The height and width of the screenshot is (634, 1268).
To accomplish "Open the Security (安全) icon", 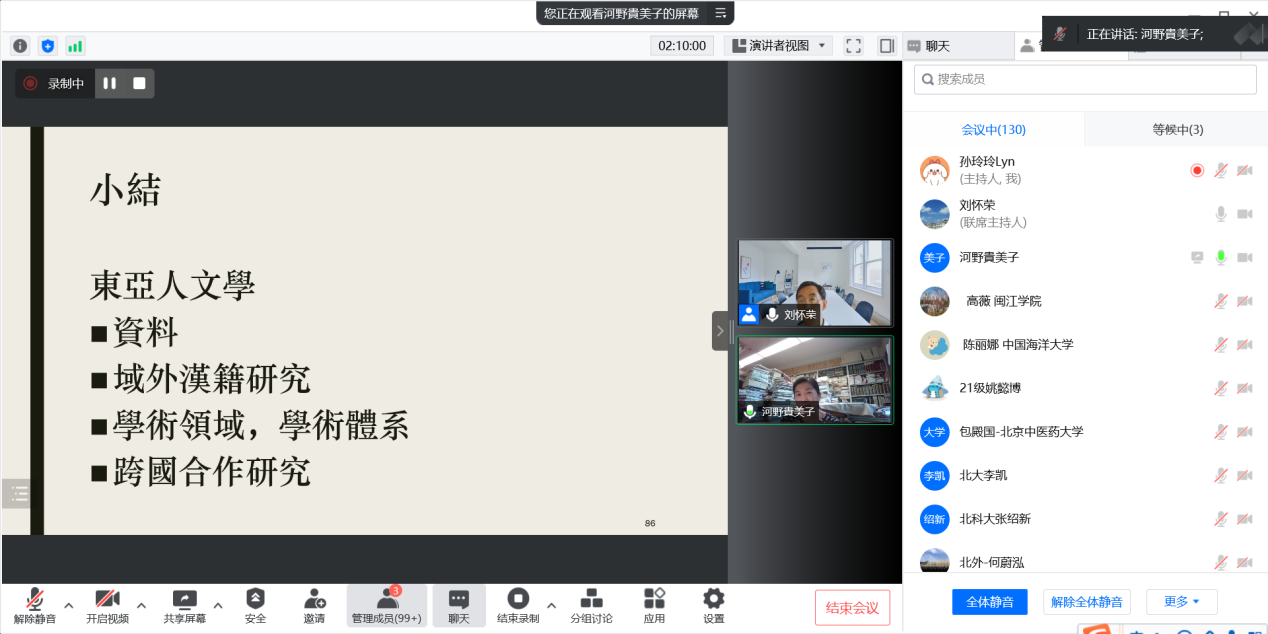I will click(255, 605).
